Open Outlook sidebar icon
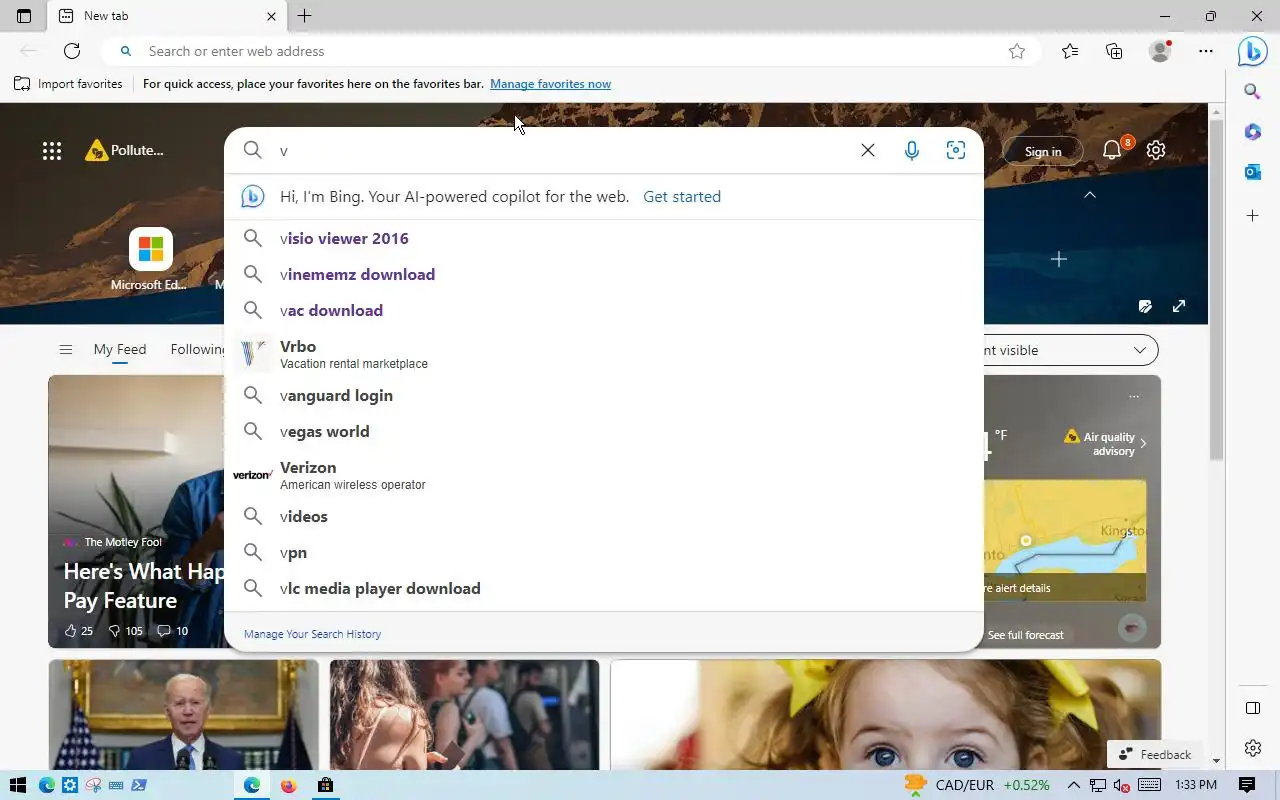Image resolution: width=1280 pixels, height=800 pixels. (x=1252, y=172)
